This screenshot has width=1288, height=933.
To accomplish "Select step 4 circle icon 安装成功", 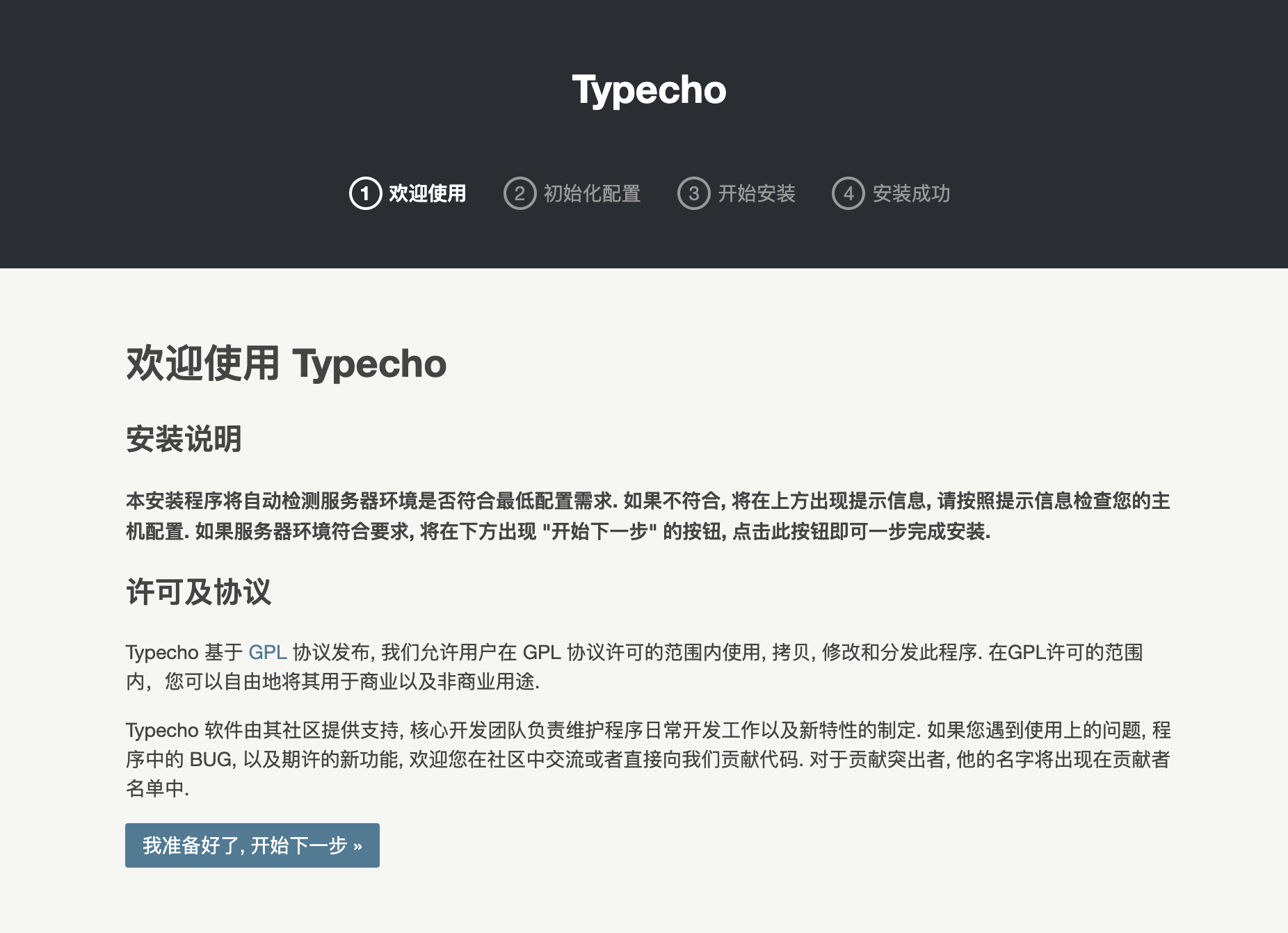I will coord(848,193).
